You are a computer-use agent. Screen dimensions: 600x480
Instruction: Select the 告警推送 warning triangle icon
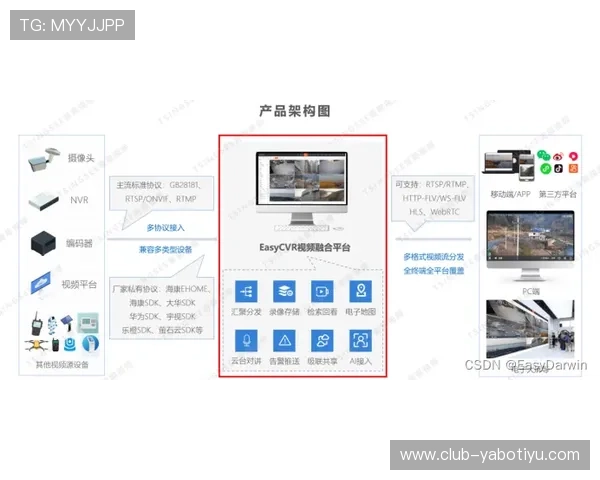[x=284, y=340]
